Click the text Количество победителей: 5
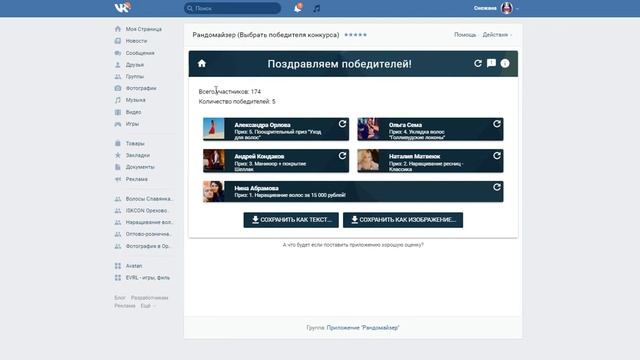The height and width of the screenshot is (360, 640). click(237, 101)
